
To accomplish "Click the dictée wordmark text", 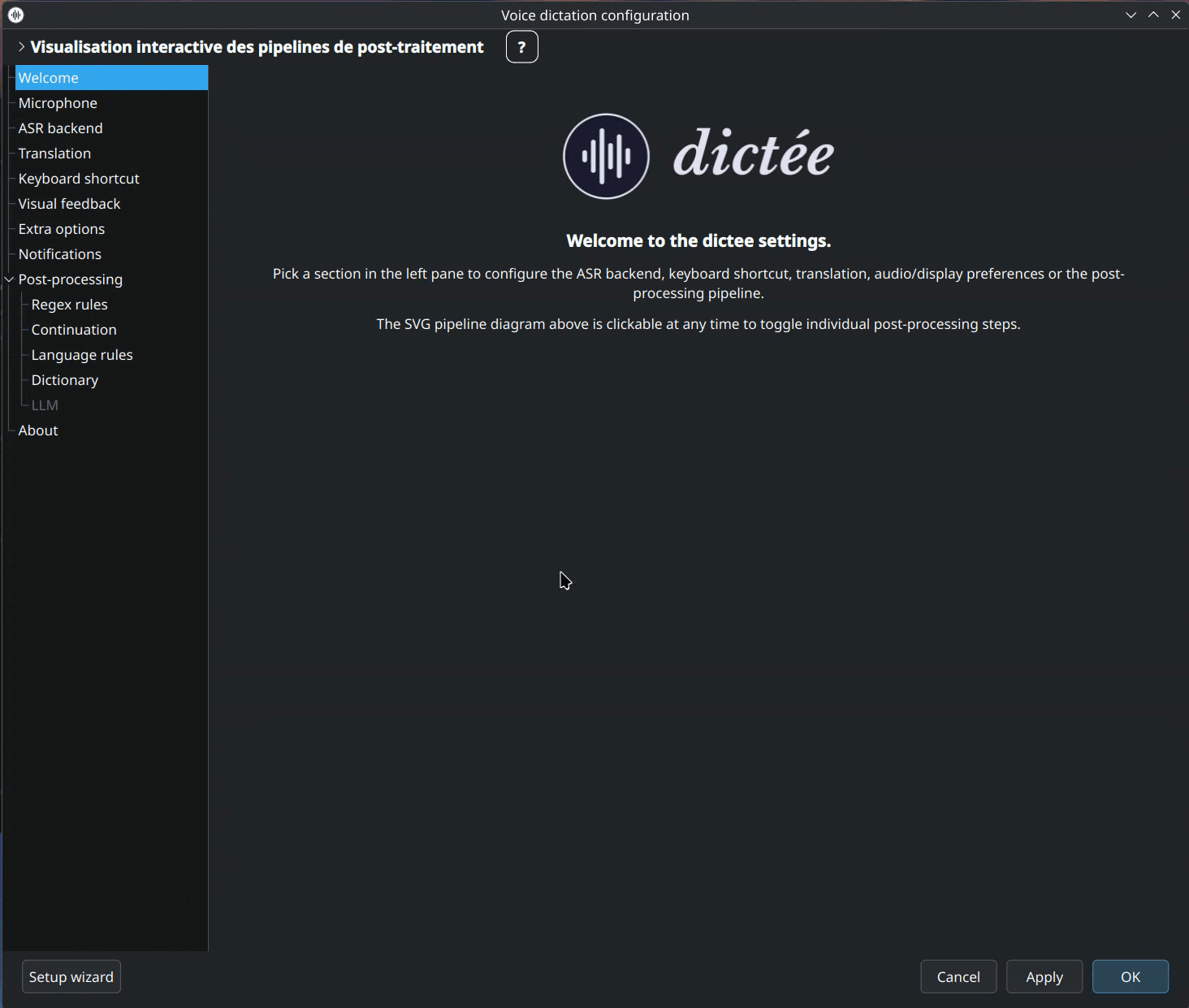I will 754,152.
